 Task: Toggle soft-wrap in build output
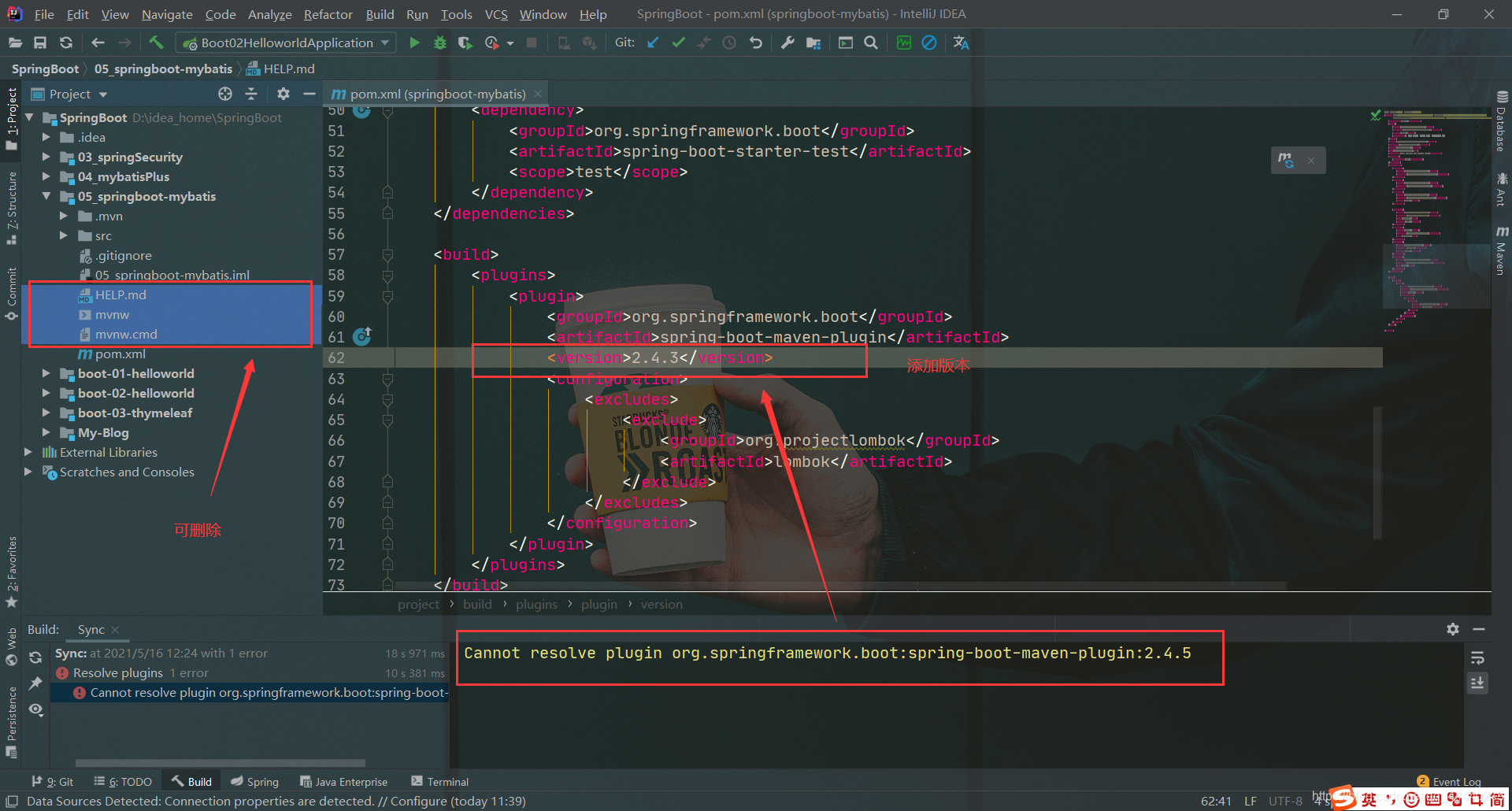click(x=1477, y=657)
